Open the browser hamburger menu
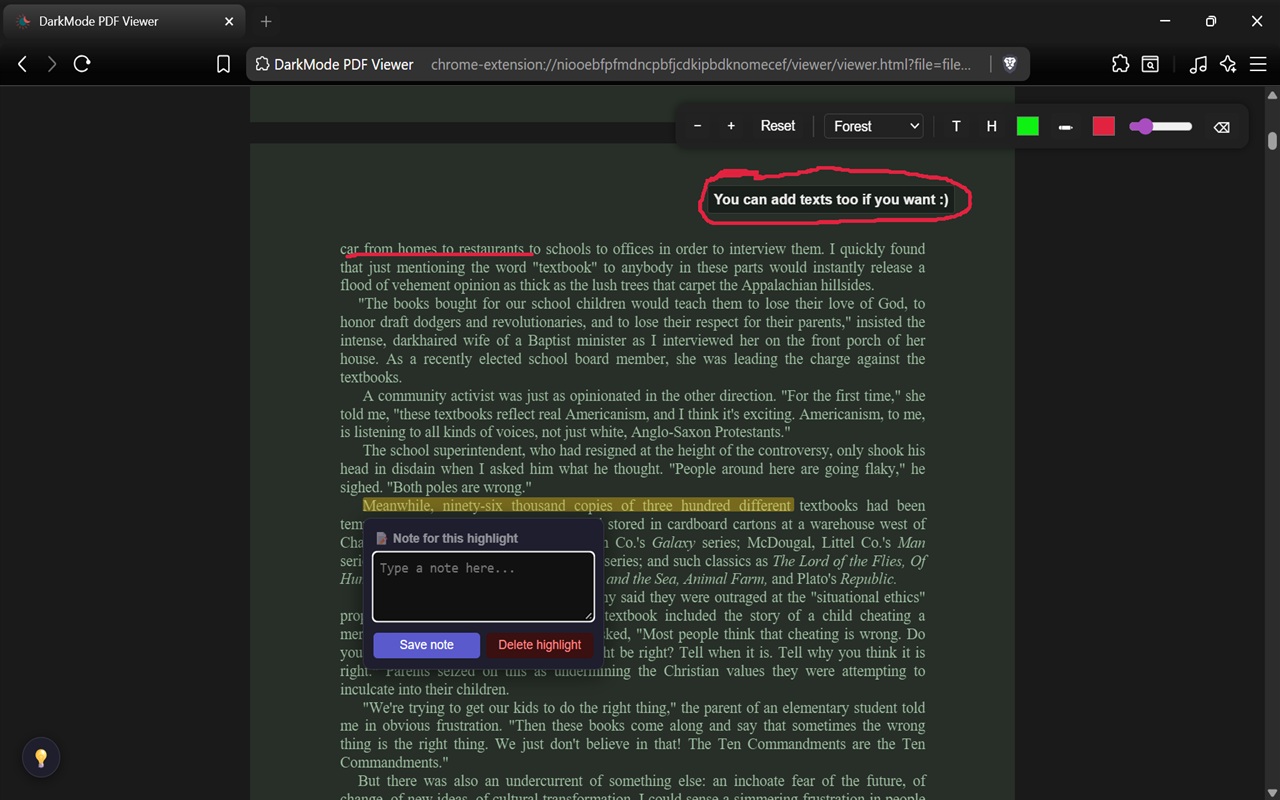Image resolution: width=1280 pixels, height=800 pixels. click(1258, 64)
